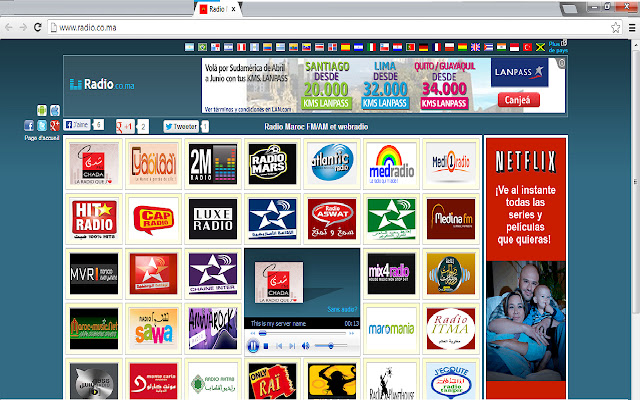Mute the player volume speaker icon
This screenshot has width=640, height=400.
305,346
